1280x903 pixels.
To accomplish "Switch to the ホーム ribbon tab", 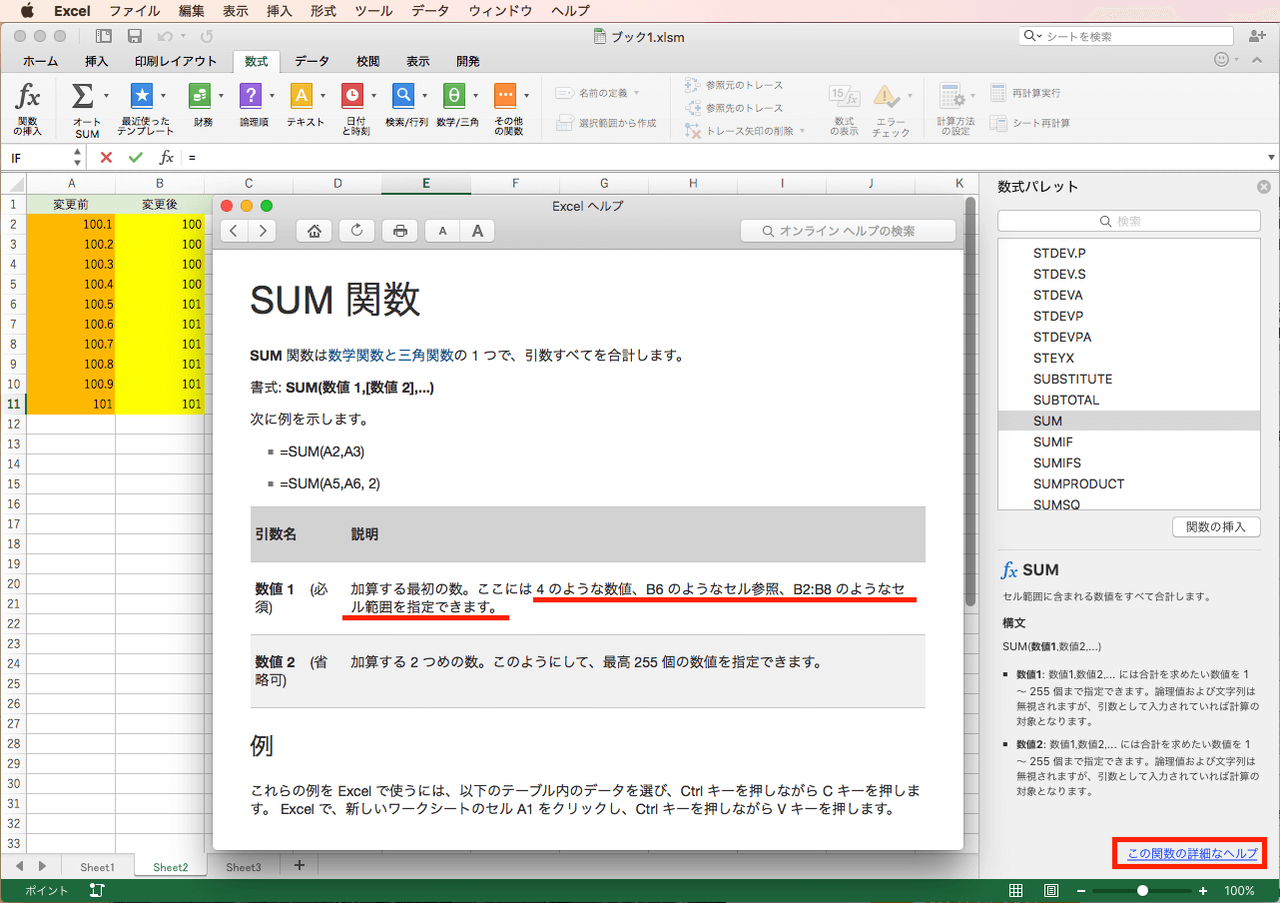I will point(41,61).
